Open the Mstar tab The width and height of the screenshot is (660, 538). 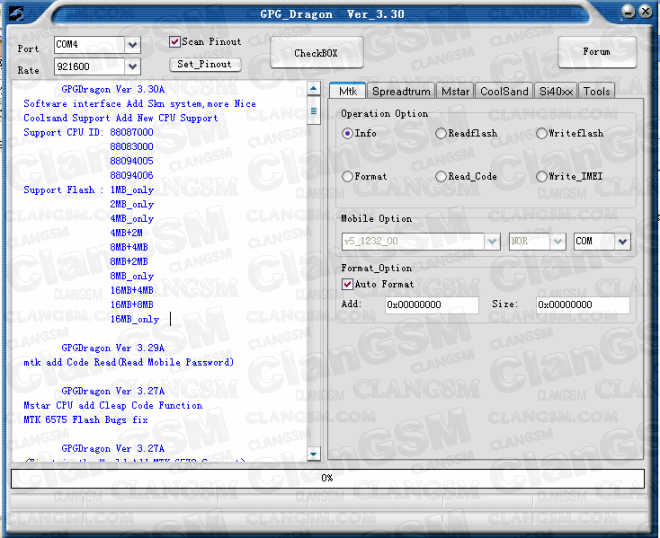point(455,91)
